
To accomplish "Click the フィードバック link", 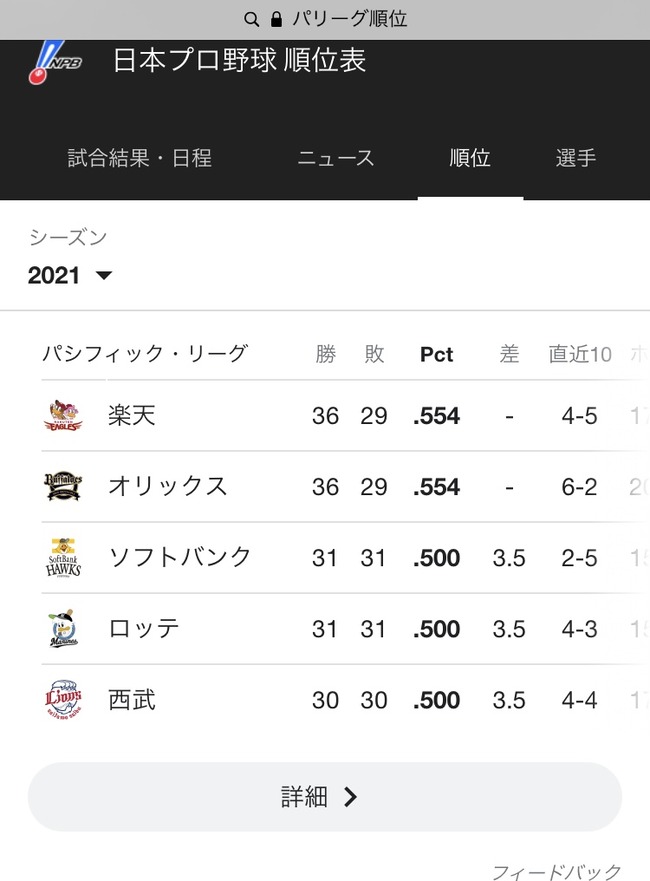I will (557, 871).
